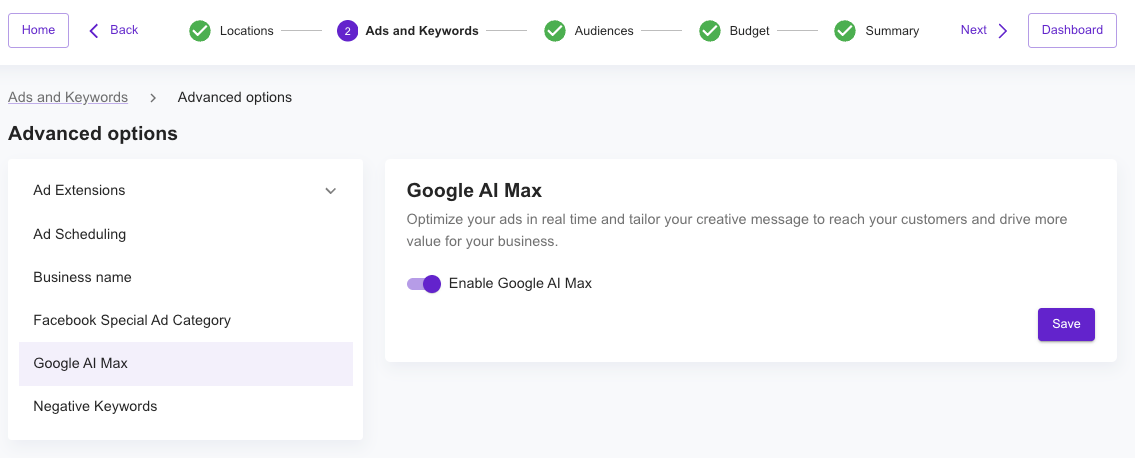
Task: Proceed with the Next button
Action: pos(984,30)
